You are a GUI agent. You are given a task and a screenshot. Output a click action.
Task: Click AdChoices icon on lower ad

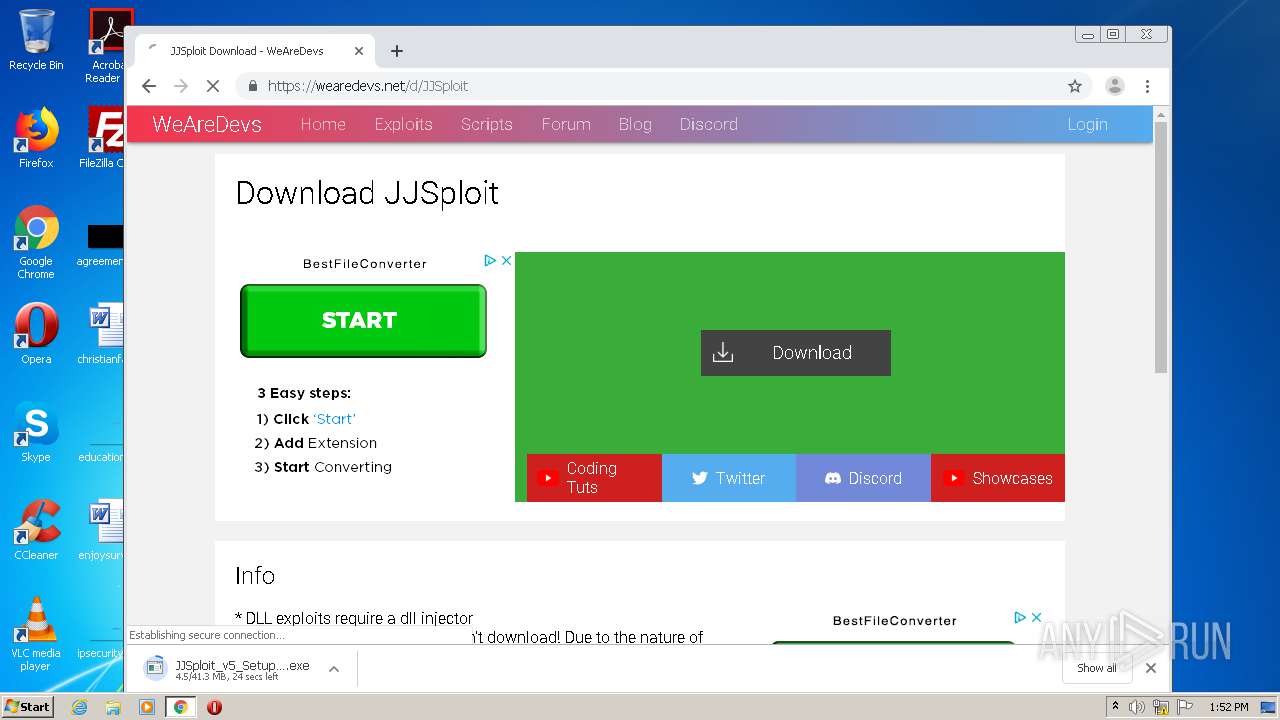point(1020,617)
